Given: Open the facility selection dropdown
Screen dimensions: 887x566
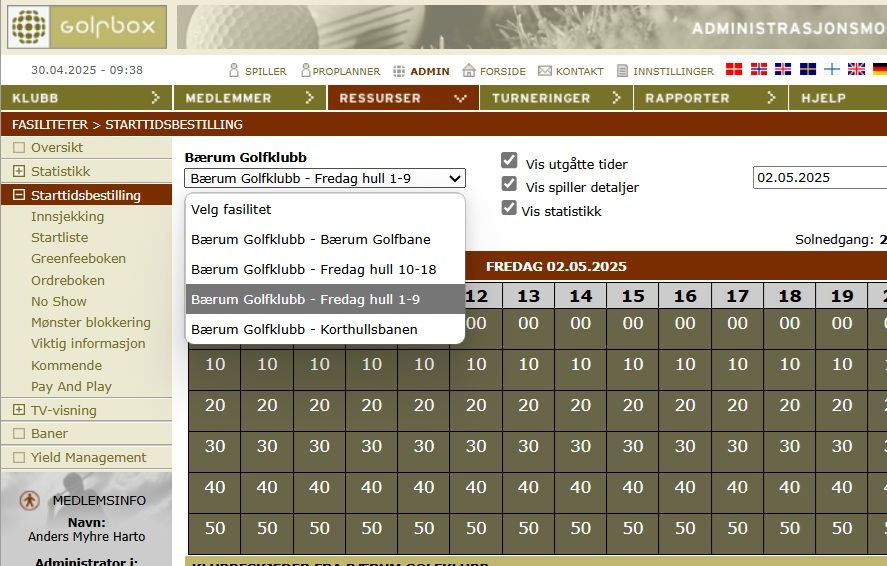Looking at the screenshot, I should (325, 178).
